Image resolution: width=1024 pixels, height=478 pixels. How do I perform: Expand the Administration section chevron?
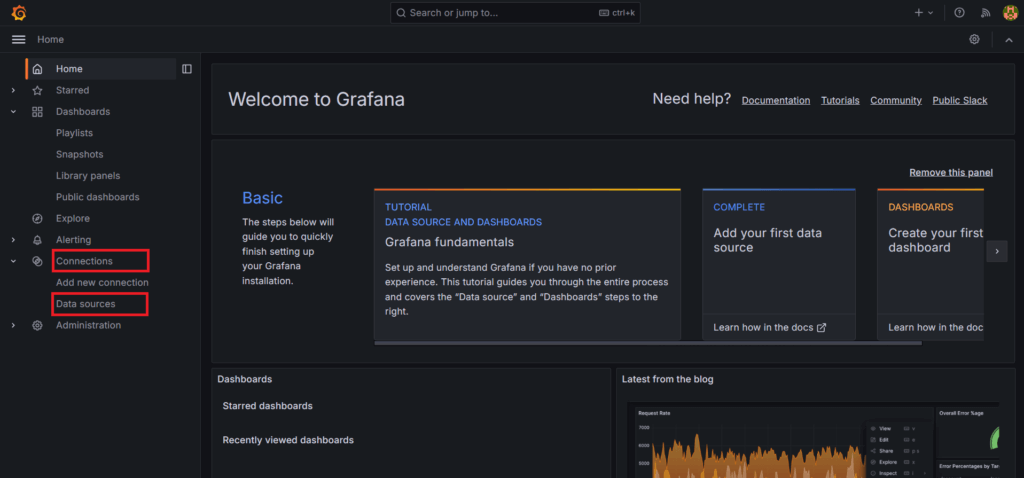coord(13,325)
